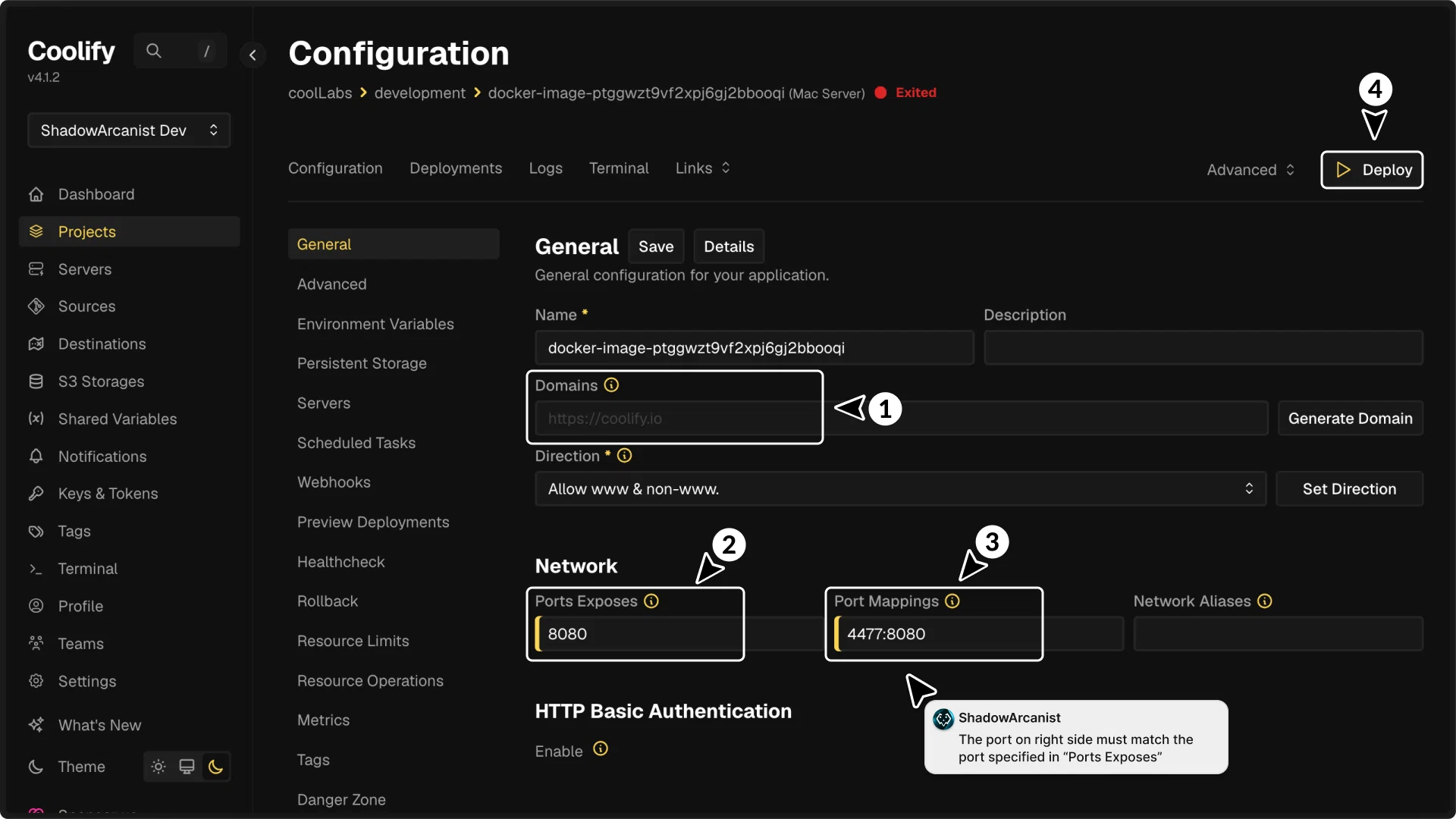Click the sidebar Terminal prompt icon
This screenshot has height=819, width=1456.
point(36,569)
